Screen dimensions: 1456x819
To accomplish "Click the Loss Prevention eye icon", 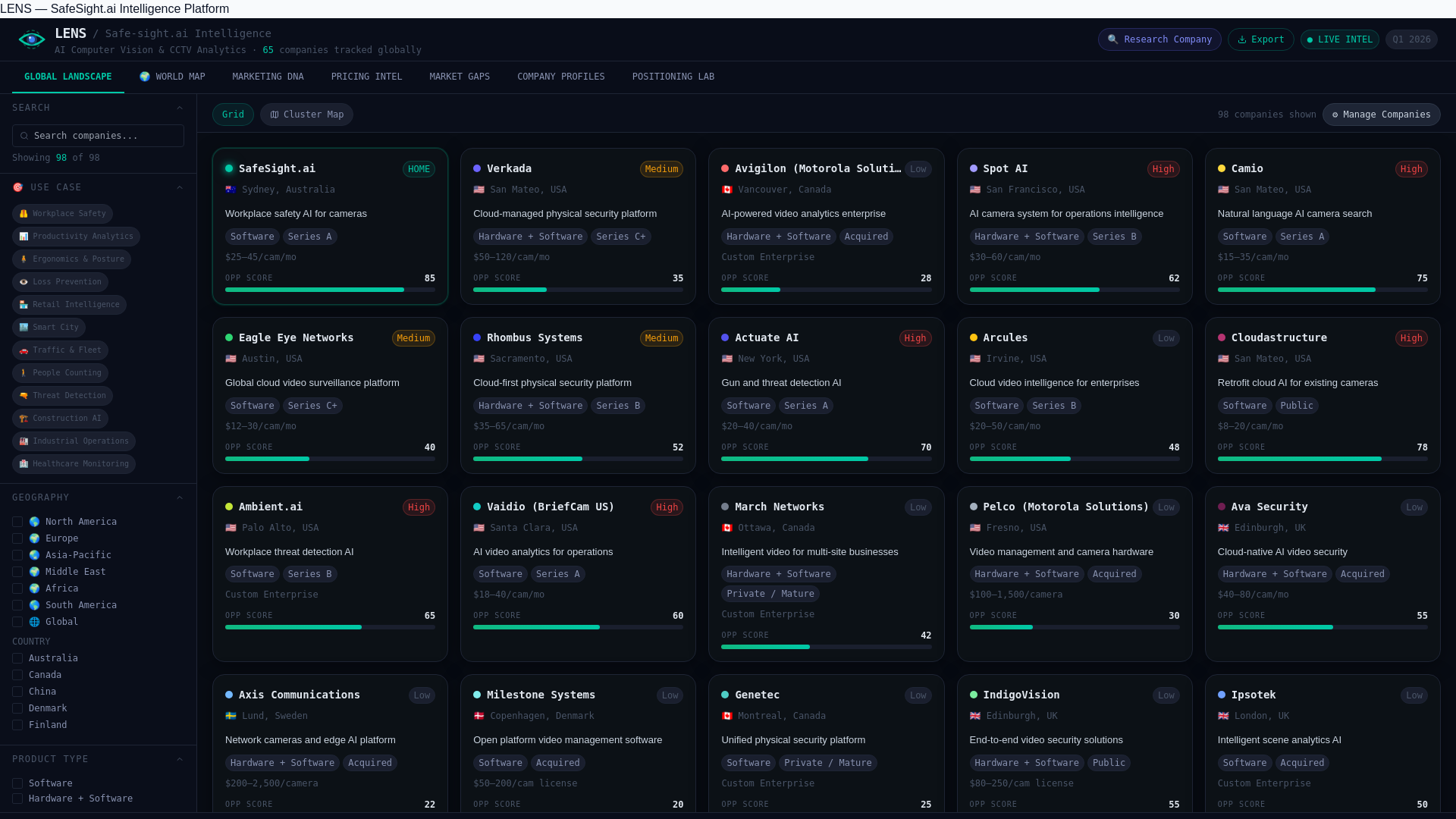I will [24, 282].
